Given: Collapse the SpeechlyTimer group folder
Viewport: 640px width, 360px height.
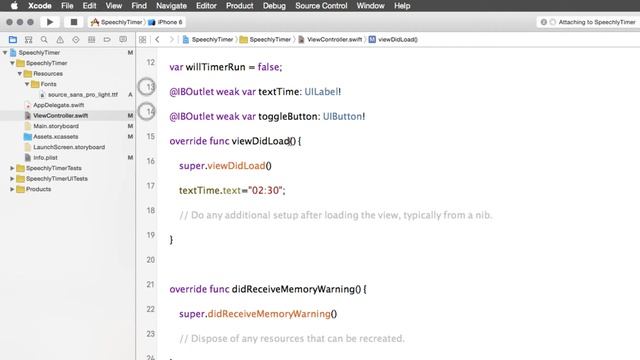Looking at the screenshot, I should 12,63.
